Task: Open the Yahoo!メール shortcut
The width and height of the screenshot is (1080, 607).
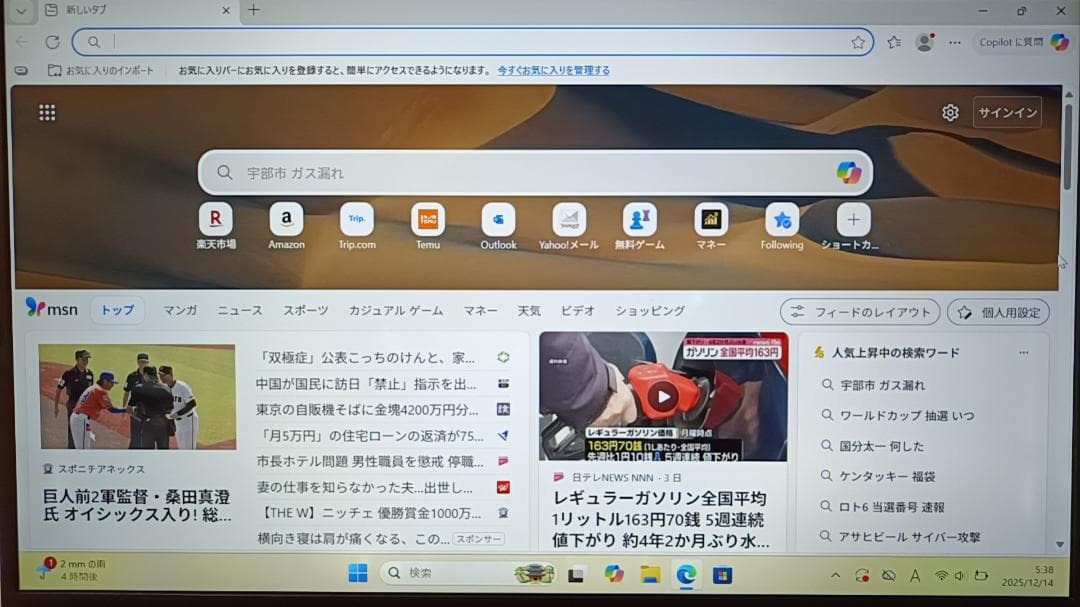Action: [x=569, y=219]
